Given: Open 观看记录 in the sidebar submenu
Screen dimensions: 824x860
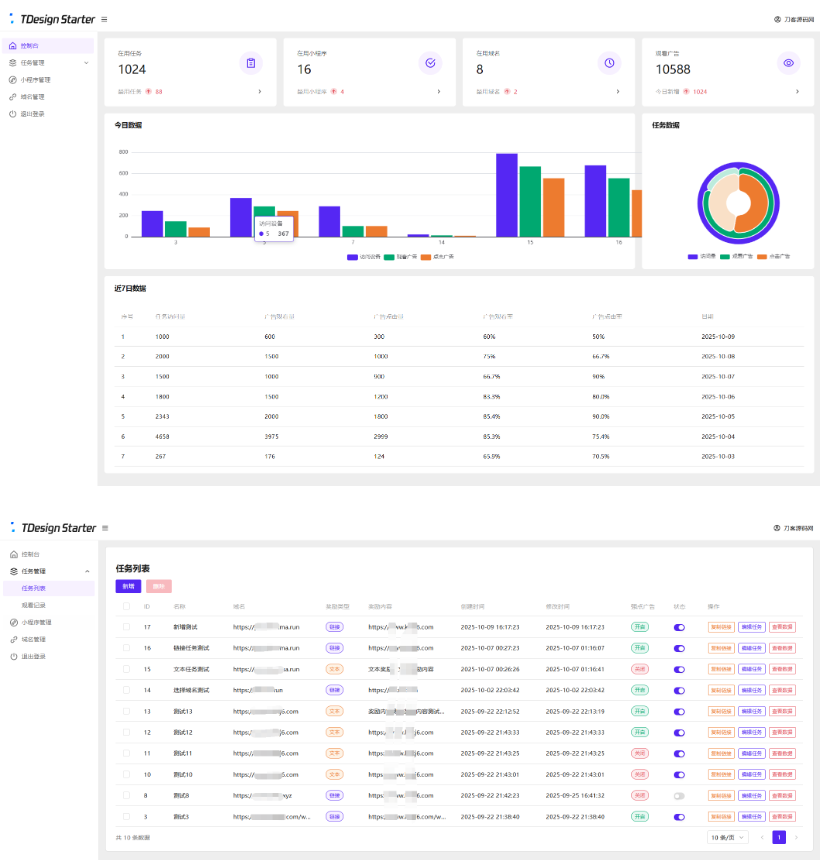Looking at the screenshot, I should pos(34,605).
